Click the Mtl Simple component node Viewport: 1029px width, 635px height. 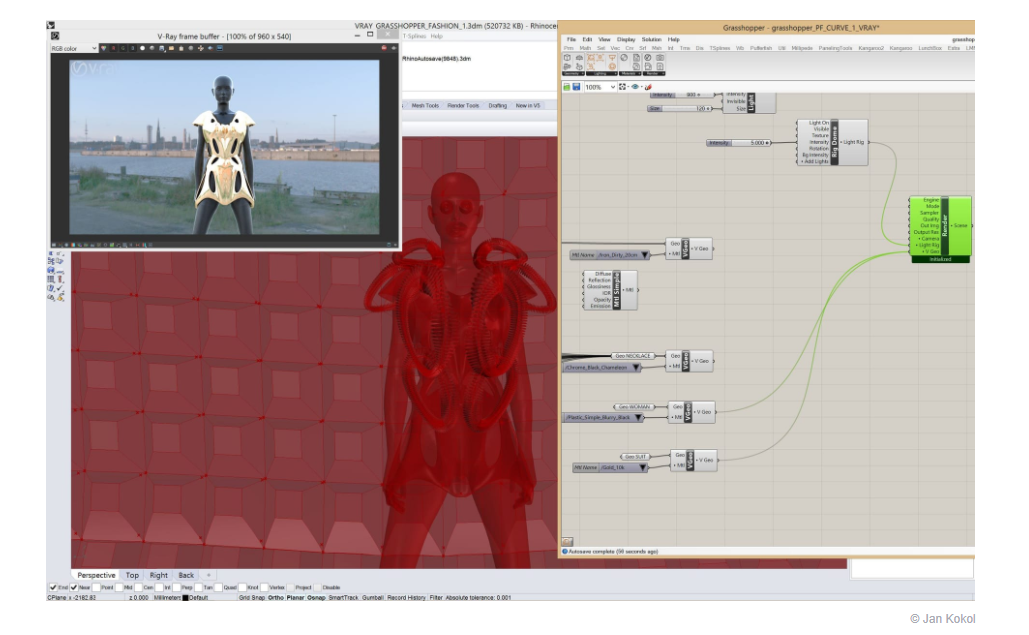coord(610,290)
